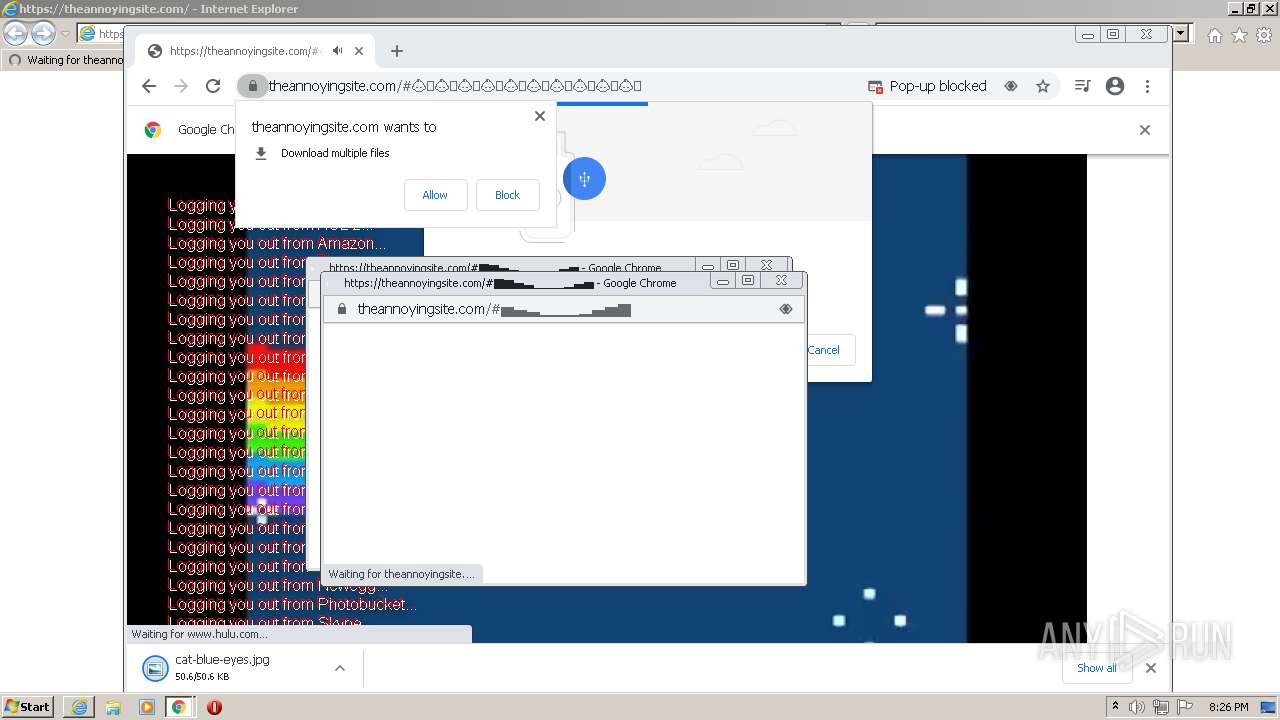Open the volume control in tray
Image resolution: width=1280 pixels, height=720 pixels.
[1137, 707]
